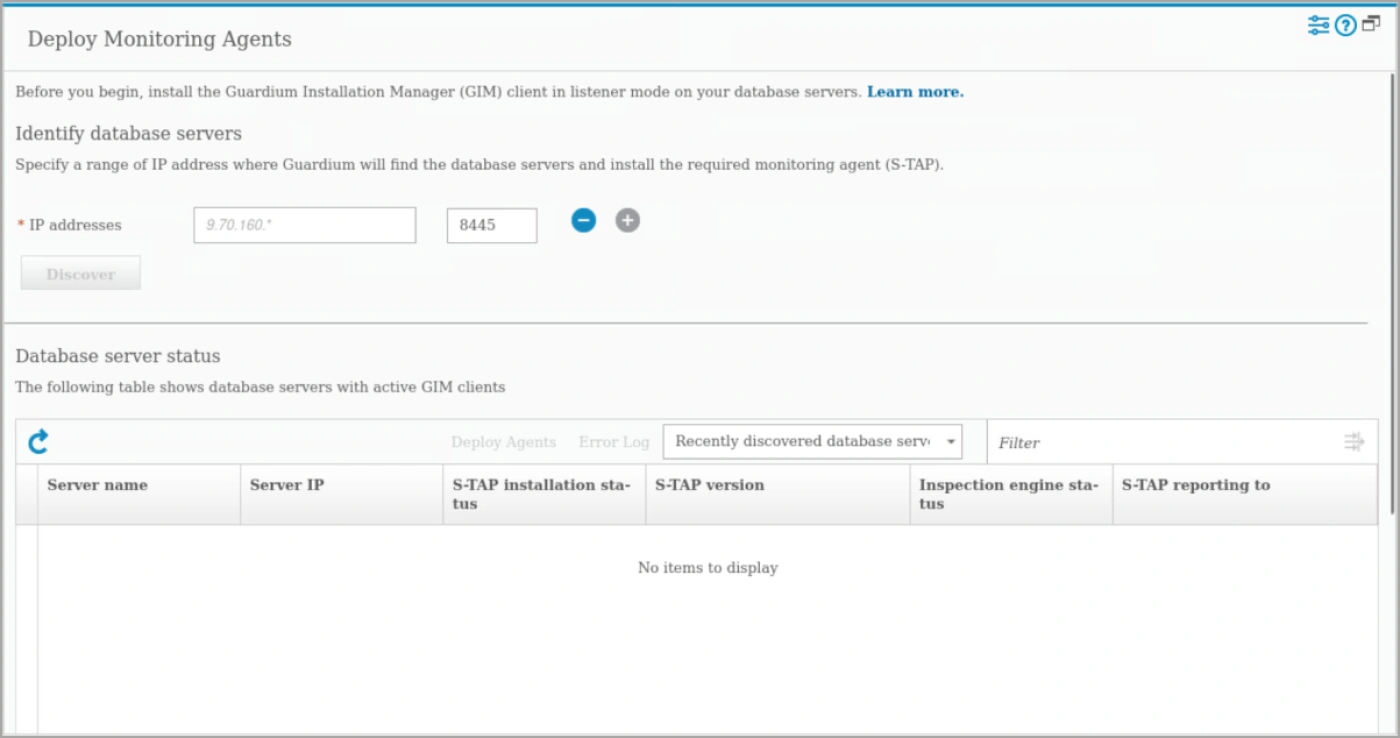Click the No items to display message
1400x738 pixels.
pos(708,568)
